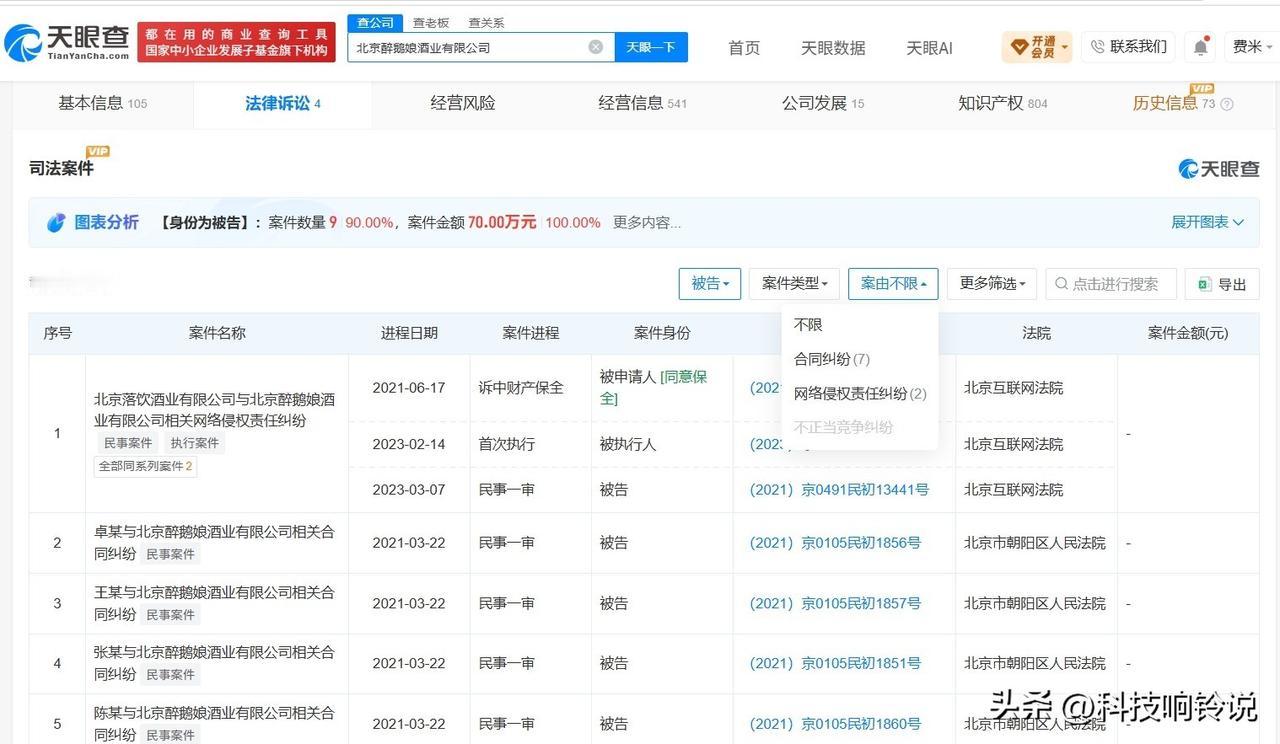Click the 图表分析 chart icon
1280x744 pixels.
click(x=56, y=223)
